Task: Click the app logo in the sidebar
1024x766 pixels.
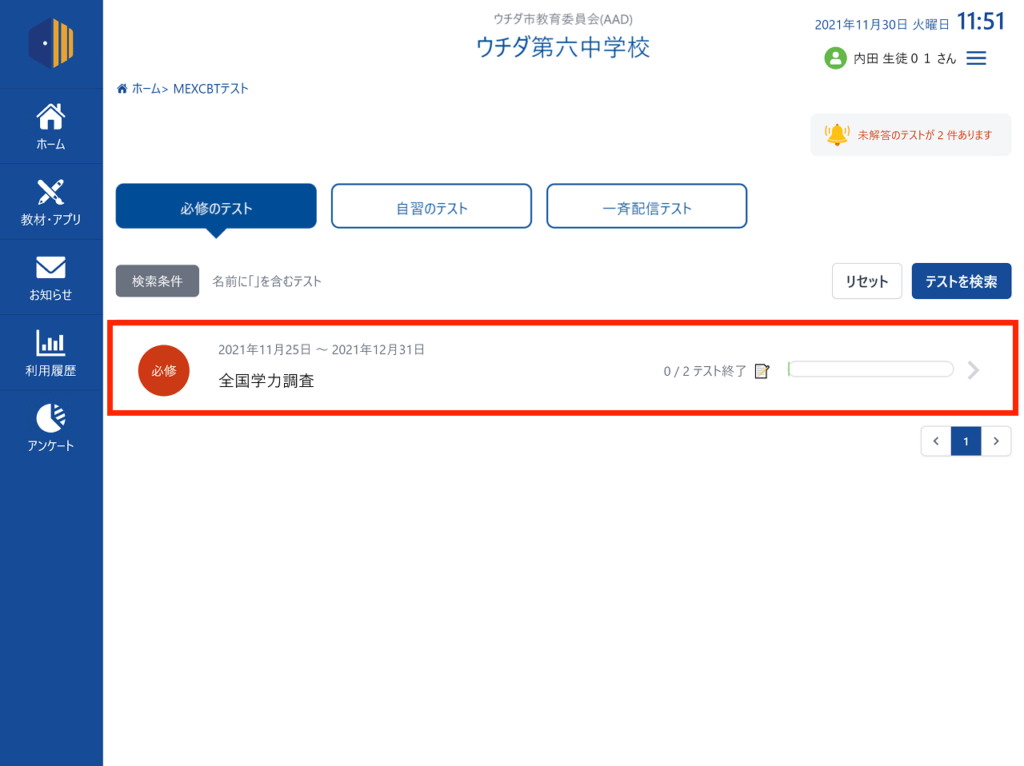Action: 51,43
